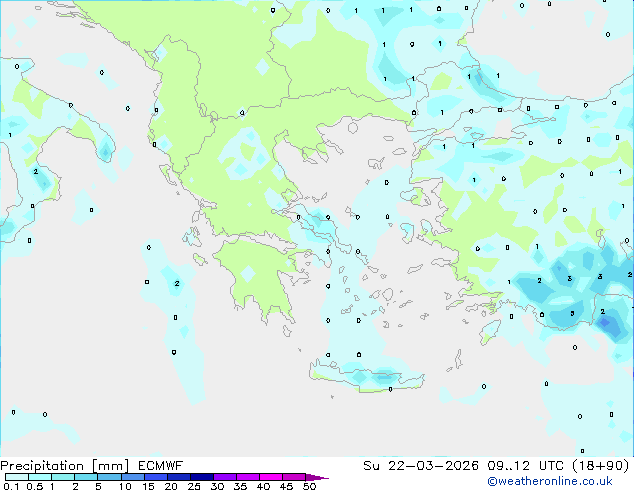
Task: Select the 45–50 mm legend color swatch
Action: coord(294,477)
